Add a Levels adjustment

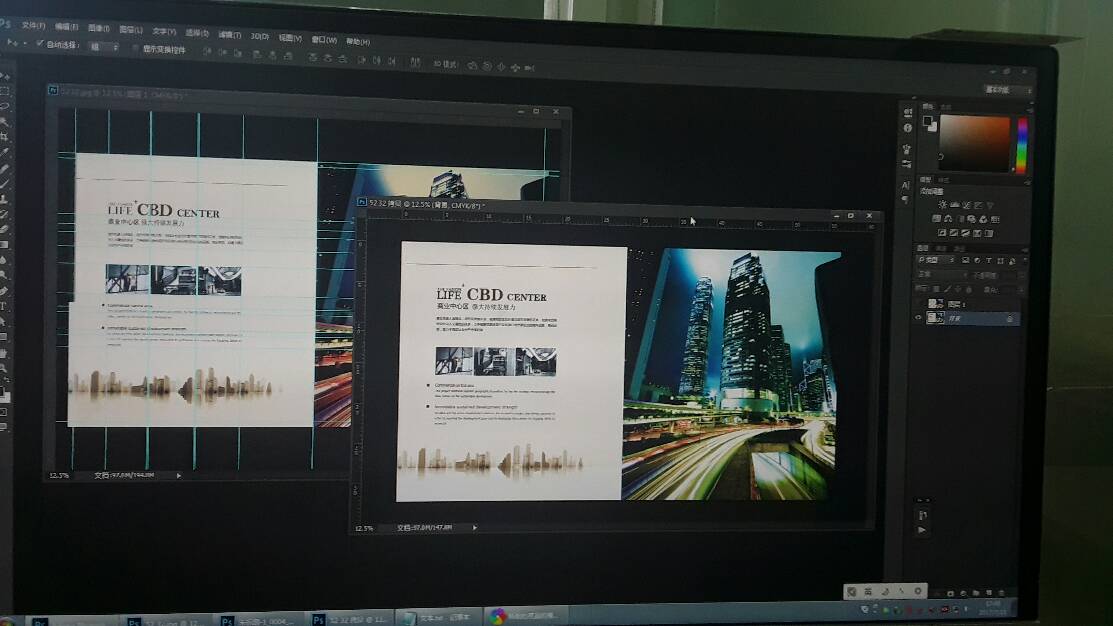[x=954, y=204]
